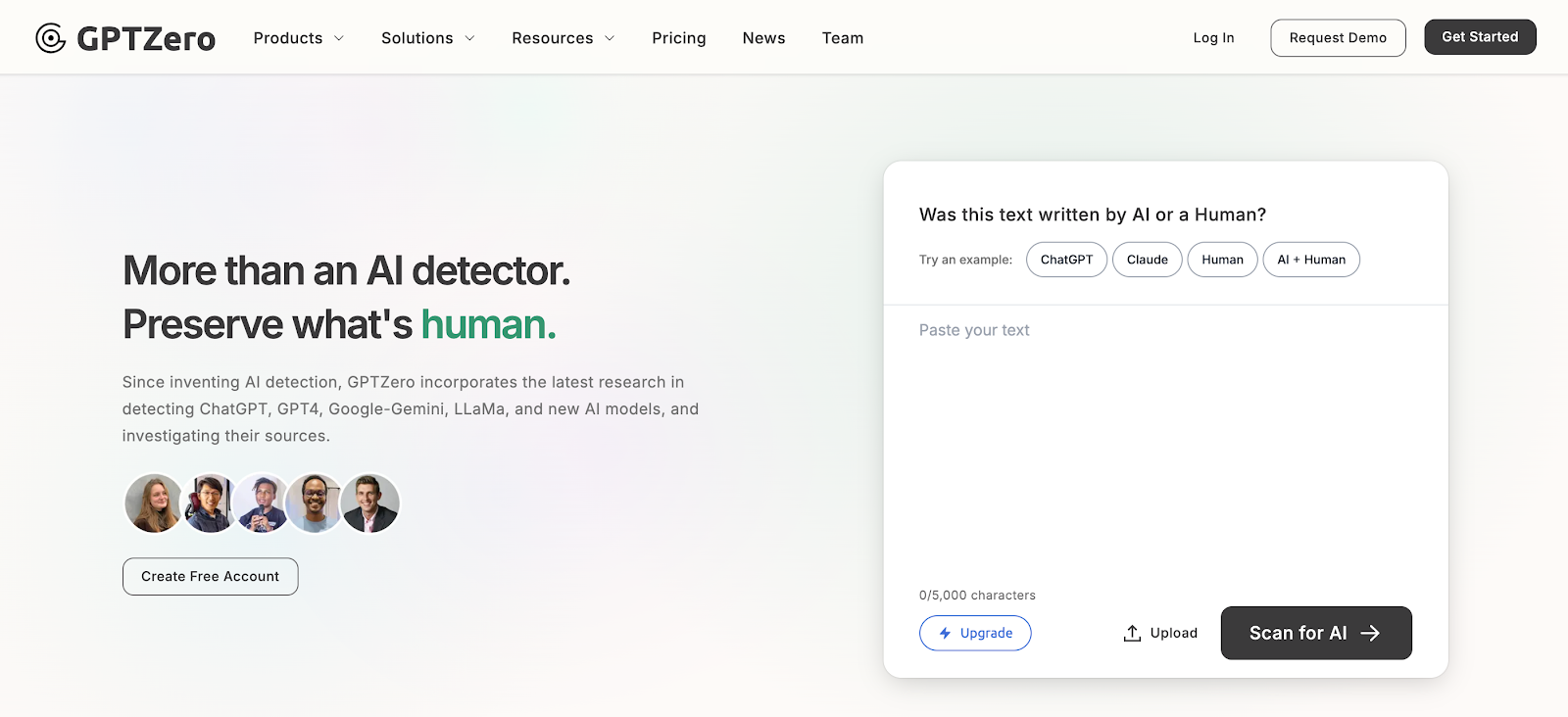Viewport: 1568px width, 717px height.
Task: Click the 'Since inventing AI detection' paragraph
Action: pos(411,408)
